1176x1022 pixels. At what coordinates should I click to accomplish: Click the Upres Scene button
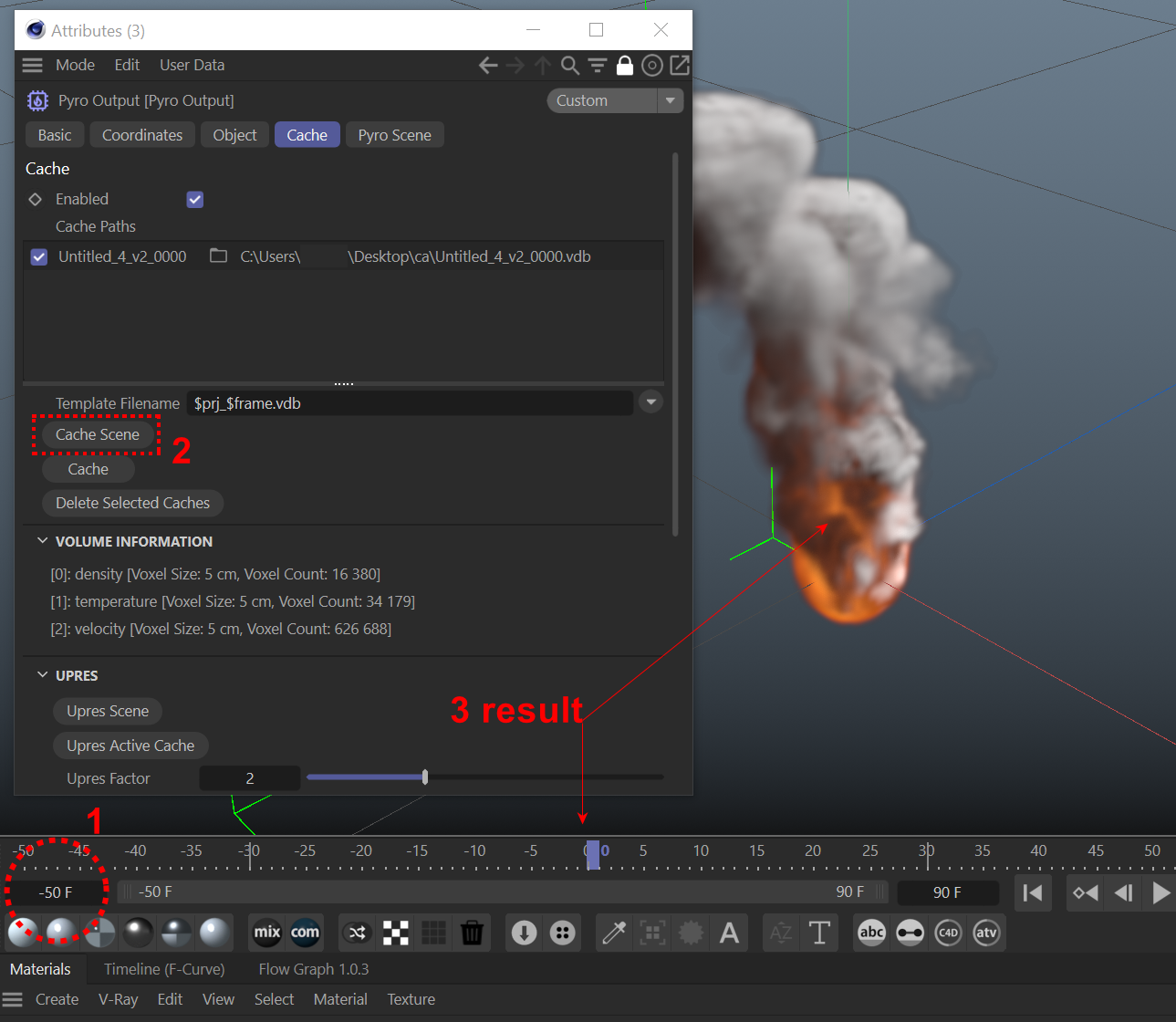pyautogui.click(x=108, y=711)
